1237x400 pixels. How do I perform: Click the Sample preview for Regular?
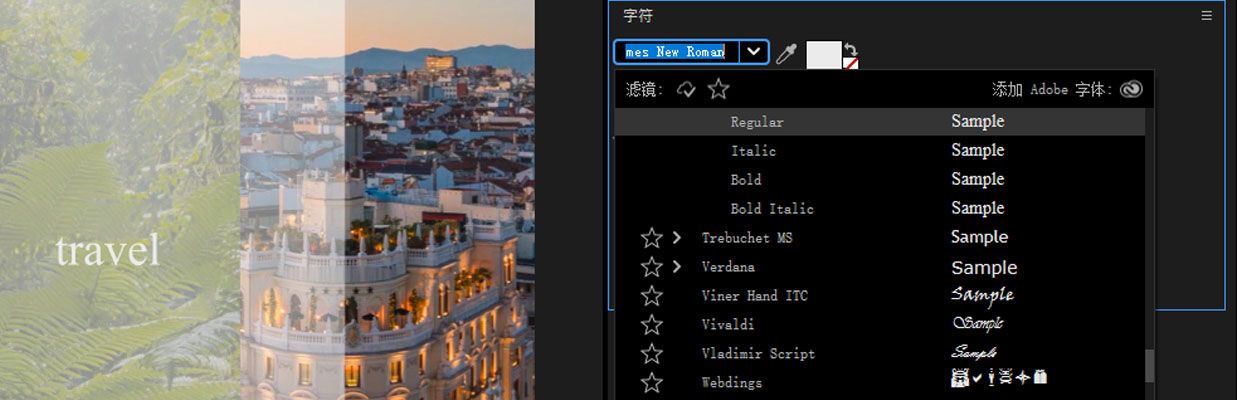(977, 122)
